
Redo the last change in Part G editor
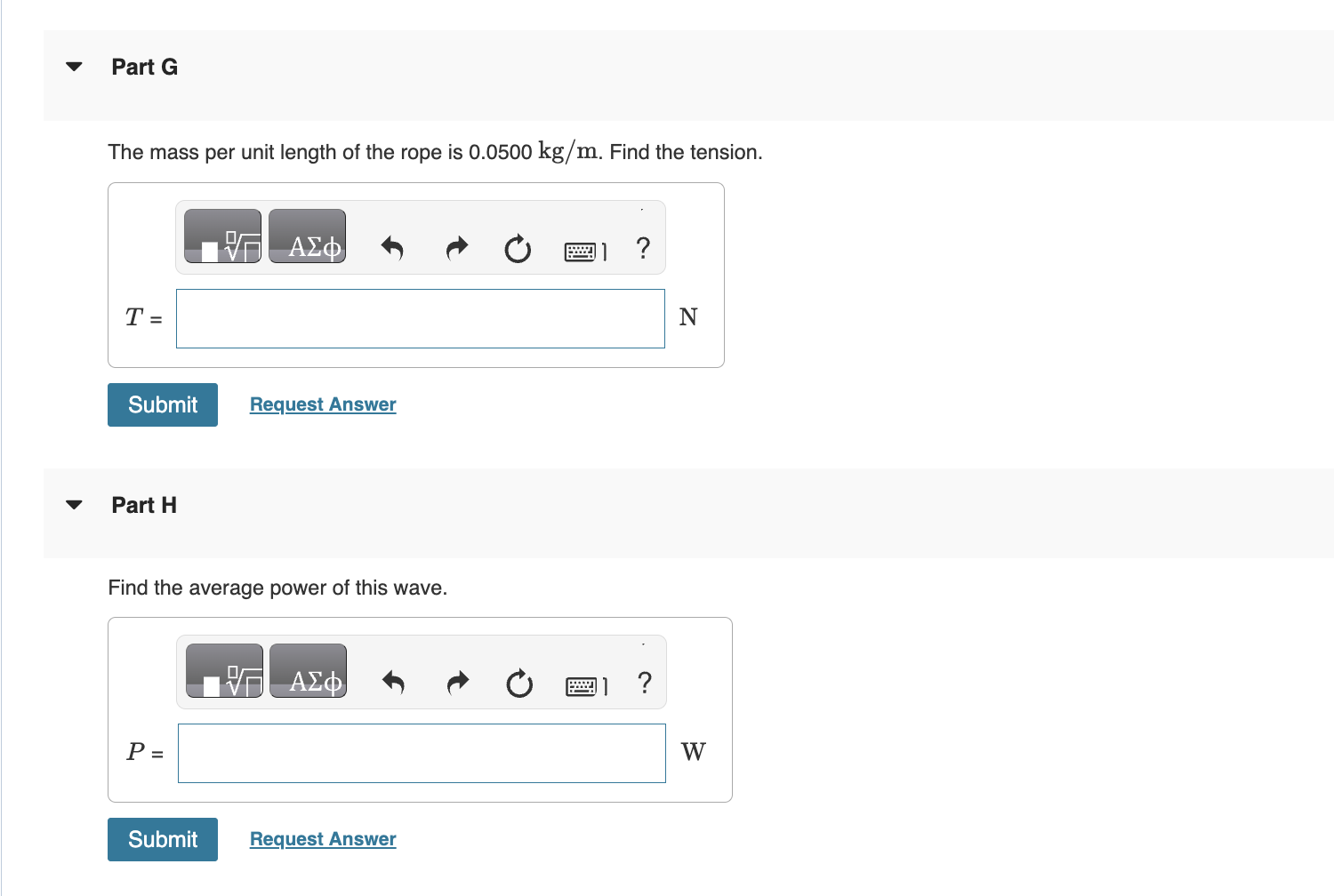[x=455, y=249]
